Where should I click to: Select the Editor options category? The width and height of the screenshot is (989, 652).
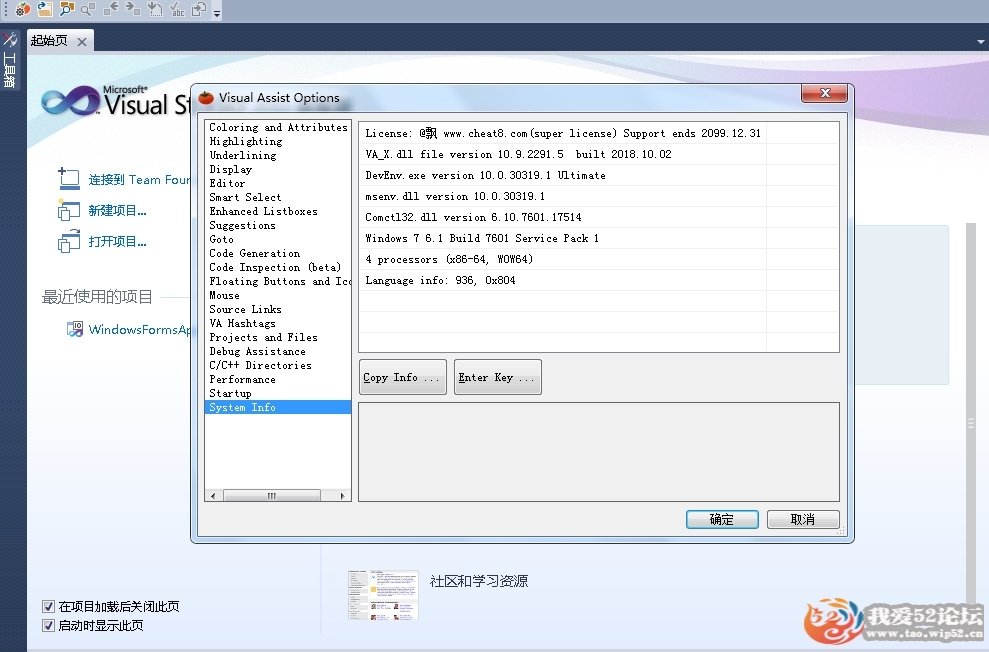tap(278, 183)
